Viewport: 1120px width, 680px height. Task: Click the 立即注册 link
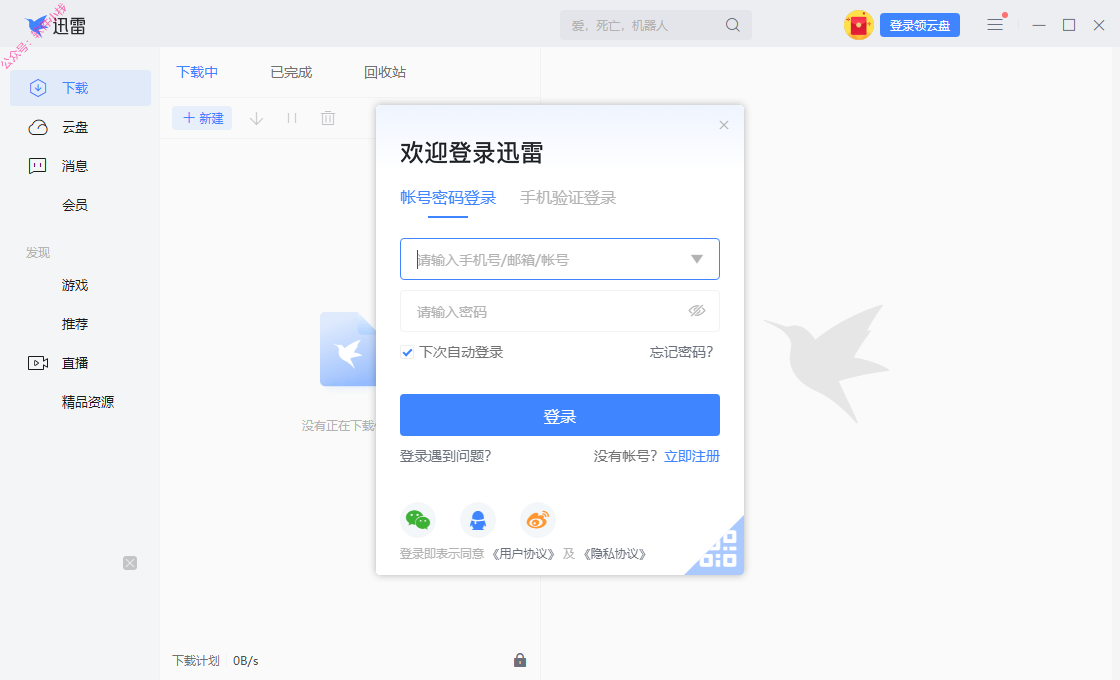(x=692, y=456)
